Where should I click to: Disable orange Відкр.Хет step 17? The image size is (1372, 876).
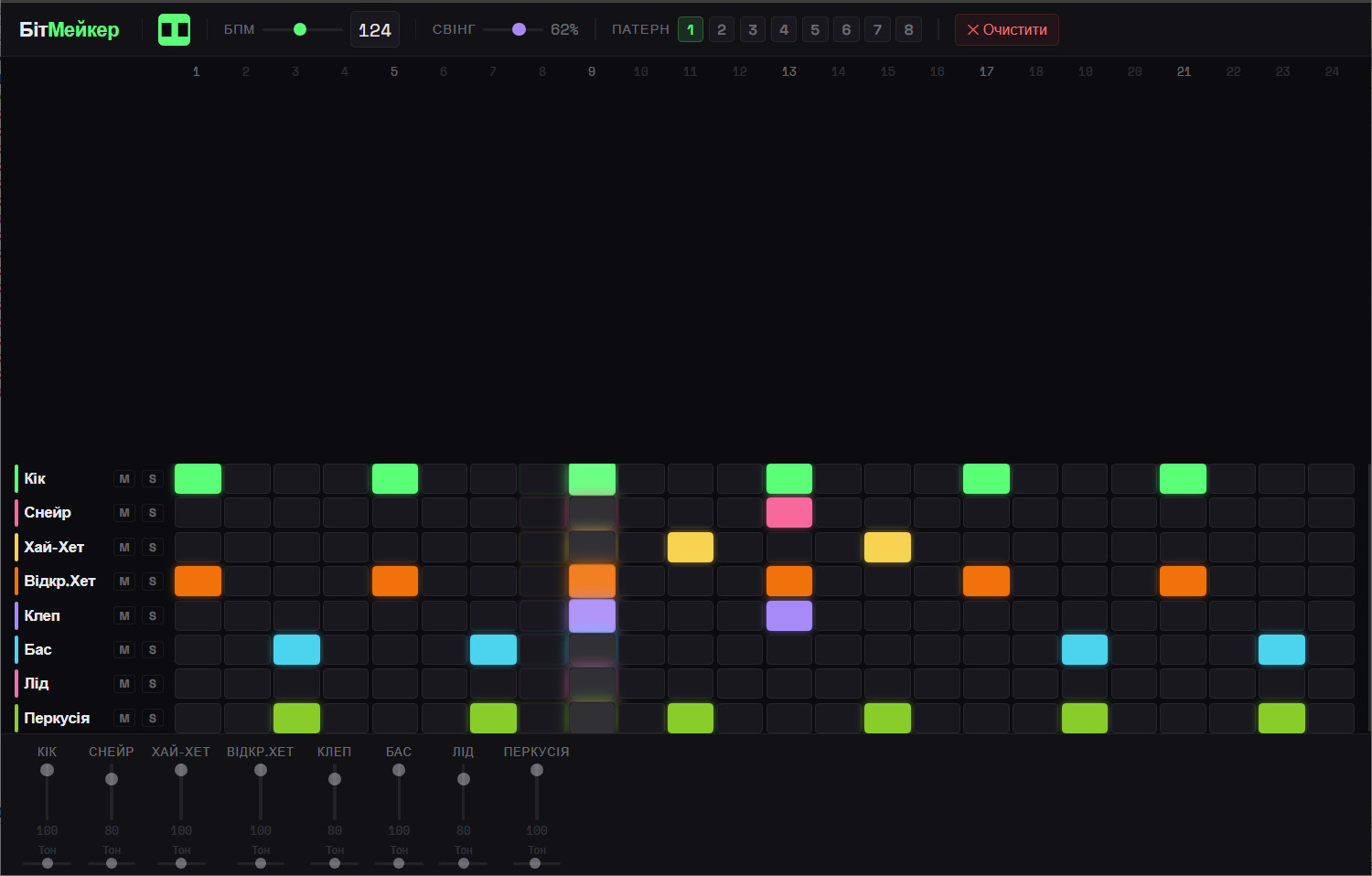pos(986,582)
